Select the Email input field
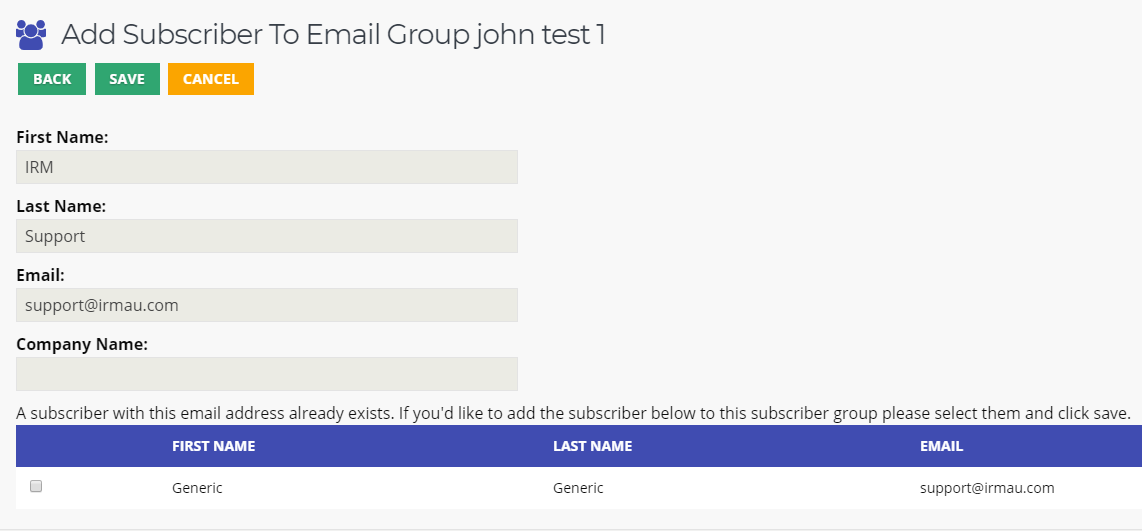This screenshot has height=531, width=1142. point(267,304)
